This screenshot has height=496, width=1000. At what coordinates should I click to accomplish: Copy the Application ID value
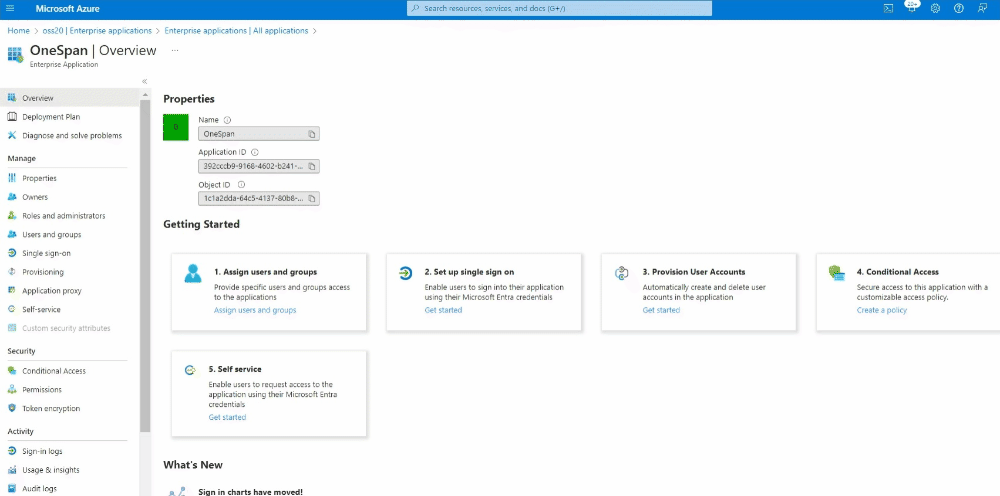pos(312,166)
